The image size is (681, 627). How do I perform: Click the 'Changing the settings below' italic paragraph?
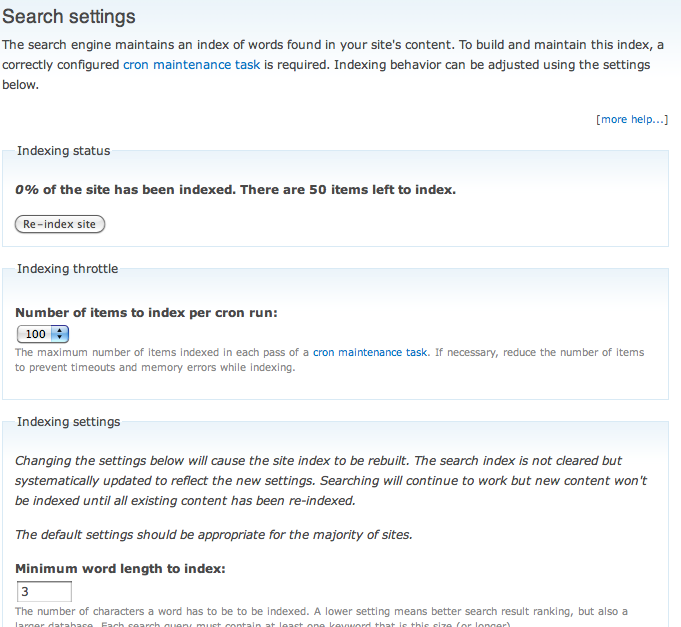pyautogui.click(x=331, y=481)
